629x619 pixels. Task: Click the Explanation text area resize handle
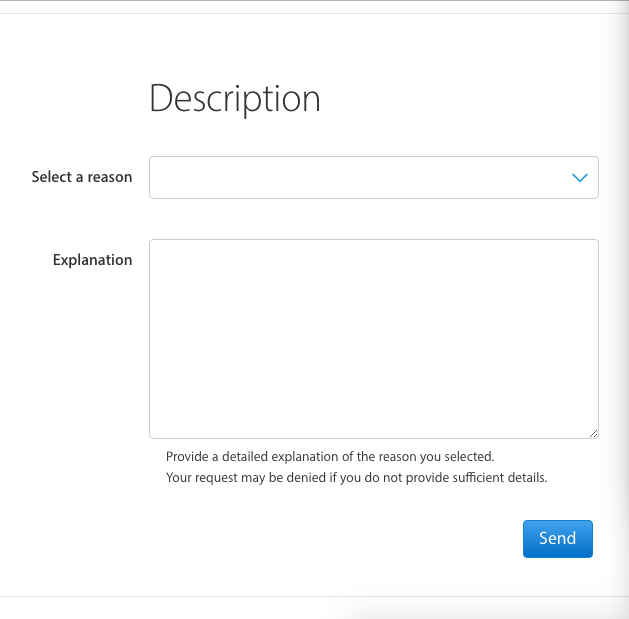coord(594,434)
